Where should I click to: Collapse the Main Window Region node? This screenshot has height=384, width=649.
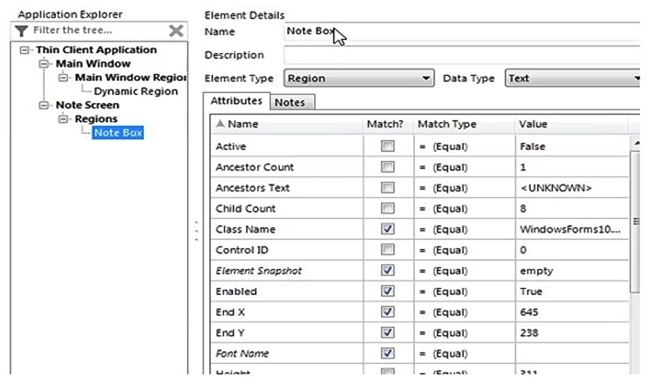[63, 77]
